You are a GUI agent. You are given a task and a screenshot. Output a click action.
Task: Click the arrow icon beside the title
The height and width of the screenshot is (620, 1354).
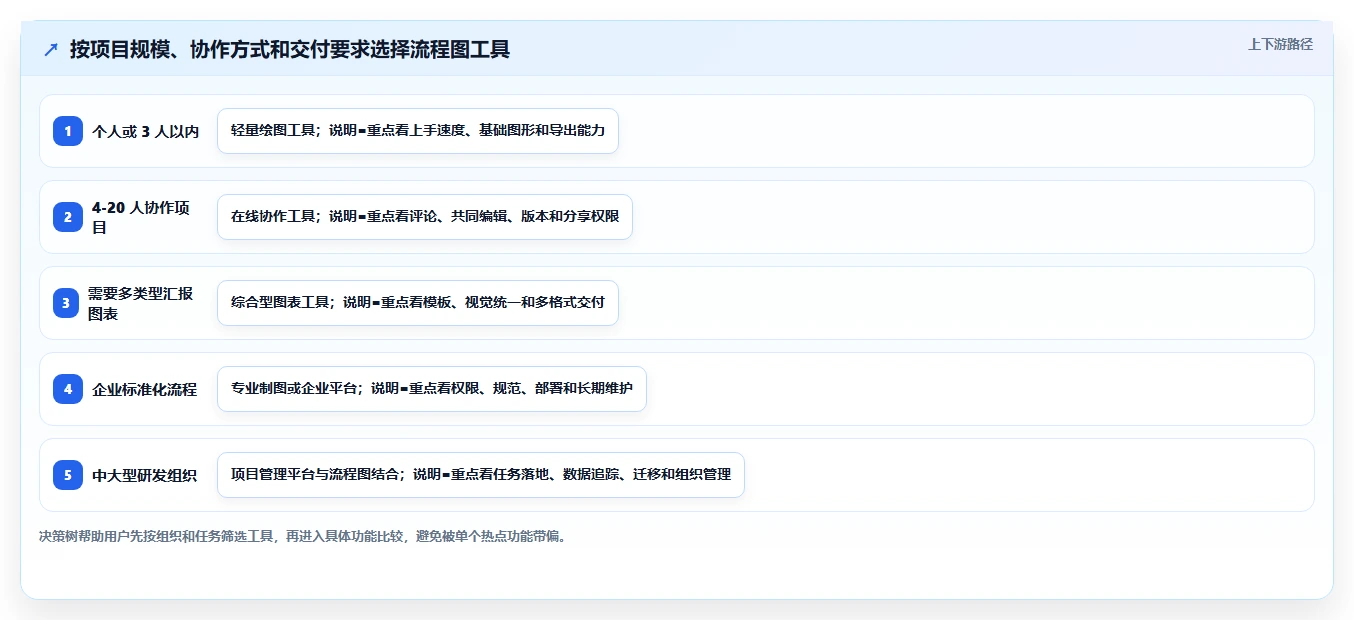coord(51,50)
